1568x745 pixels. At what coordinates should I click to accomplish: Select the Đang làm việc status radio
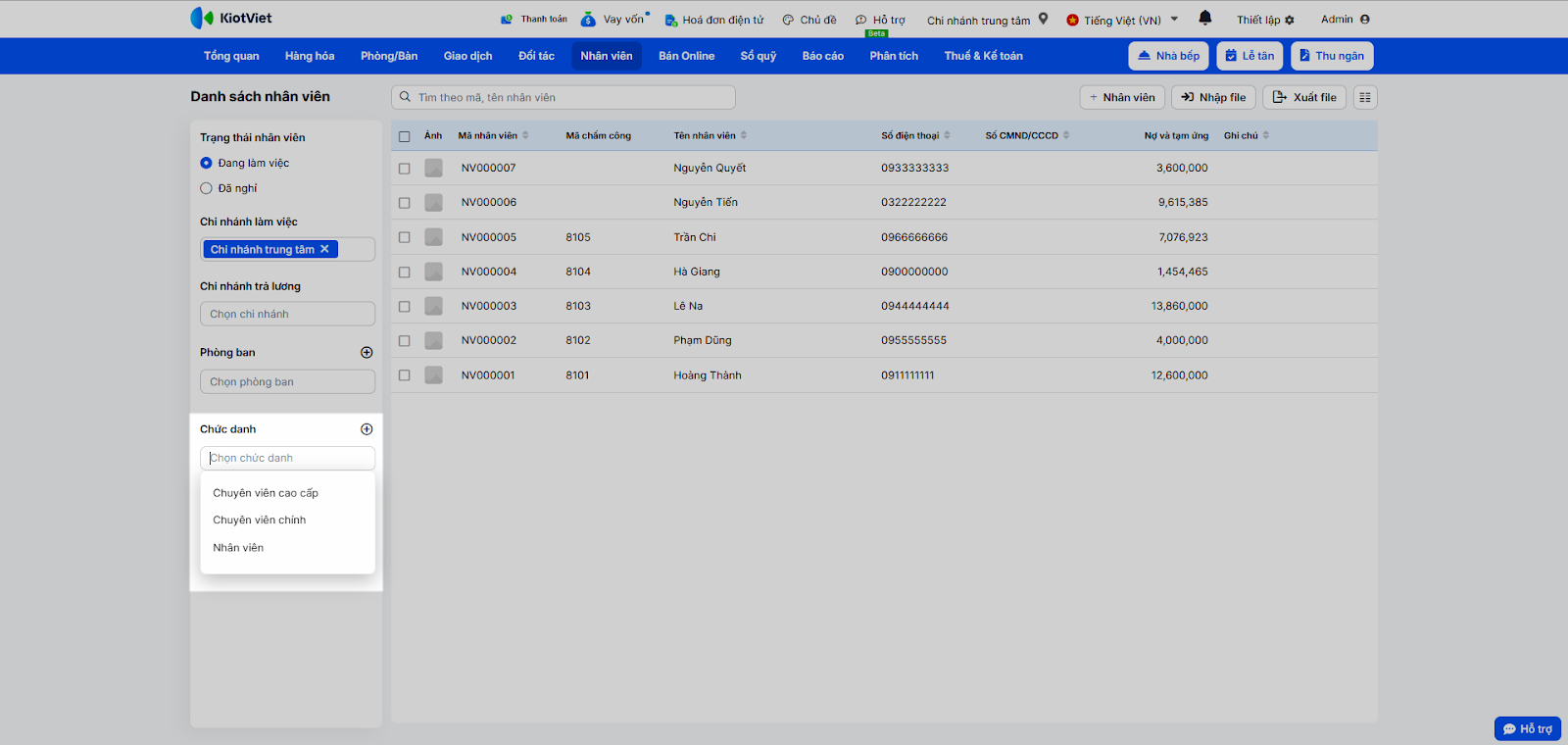click(x=206, y=163)
